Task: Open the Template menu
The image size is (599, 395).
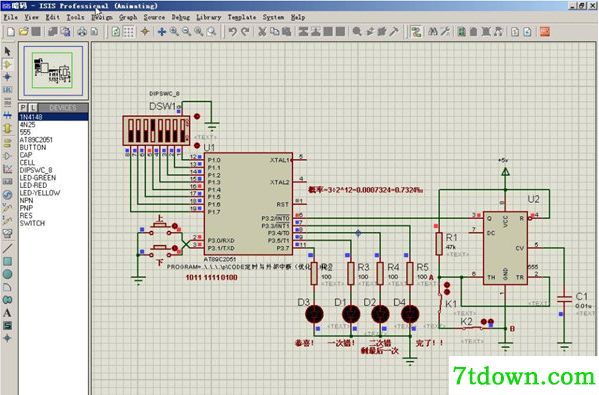Action: pyautogui.click(x=241, y=17)
